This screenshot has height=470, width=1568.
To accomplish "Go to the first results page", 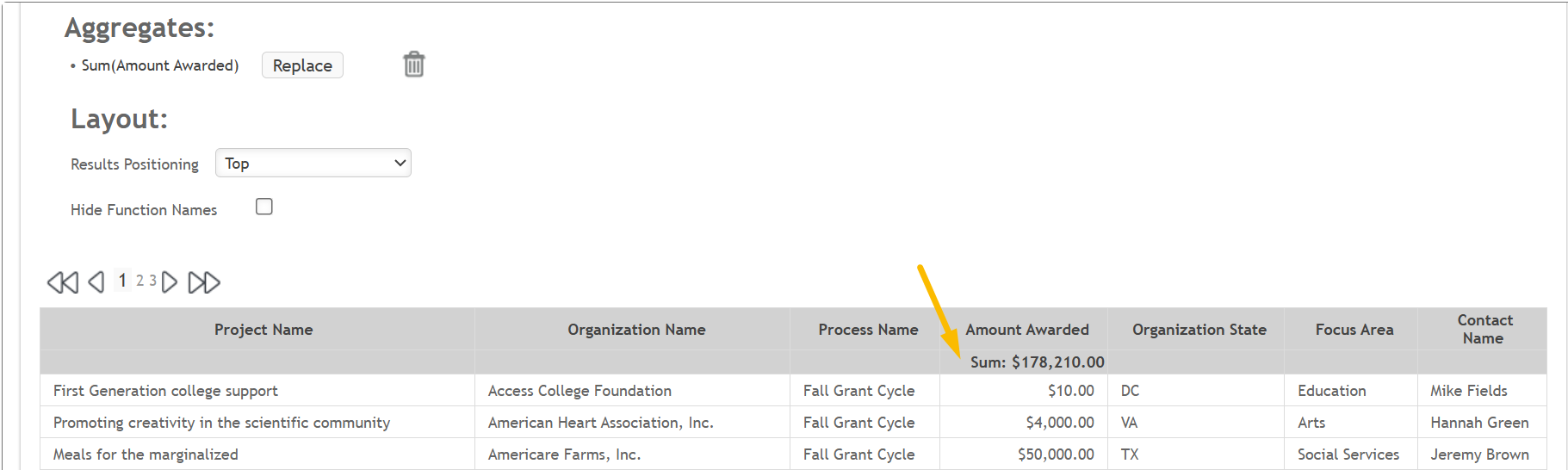I will [63, 282].
